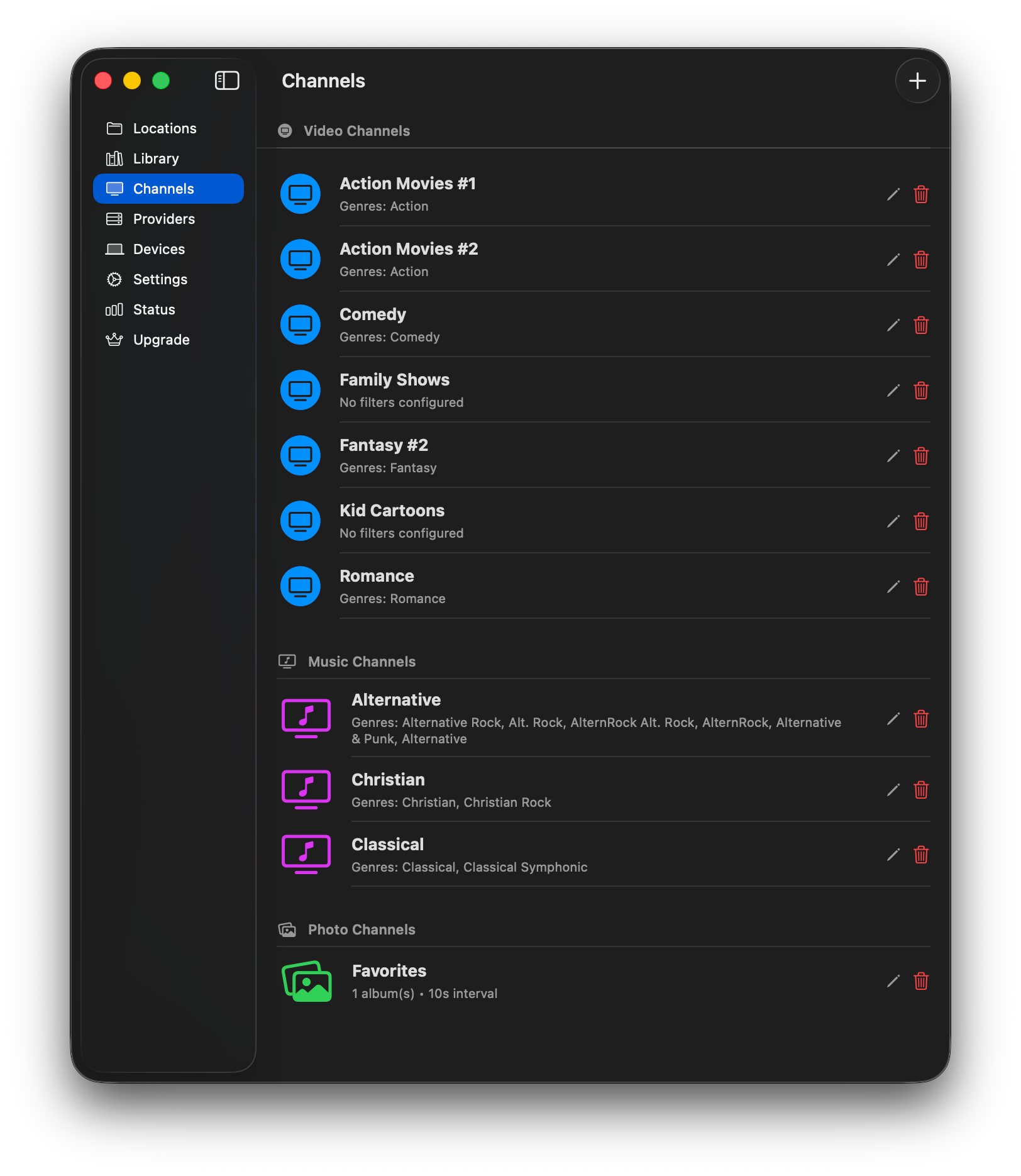Delete the Classical music channel
This screenshot has height=1176, width=1021.
point(921,855)
